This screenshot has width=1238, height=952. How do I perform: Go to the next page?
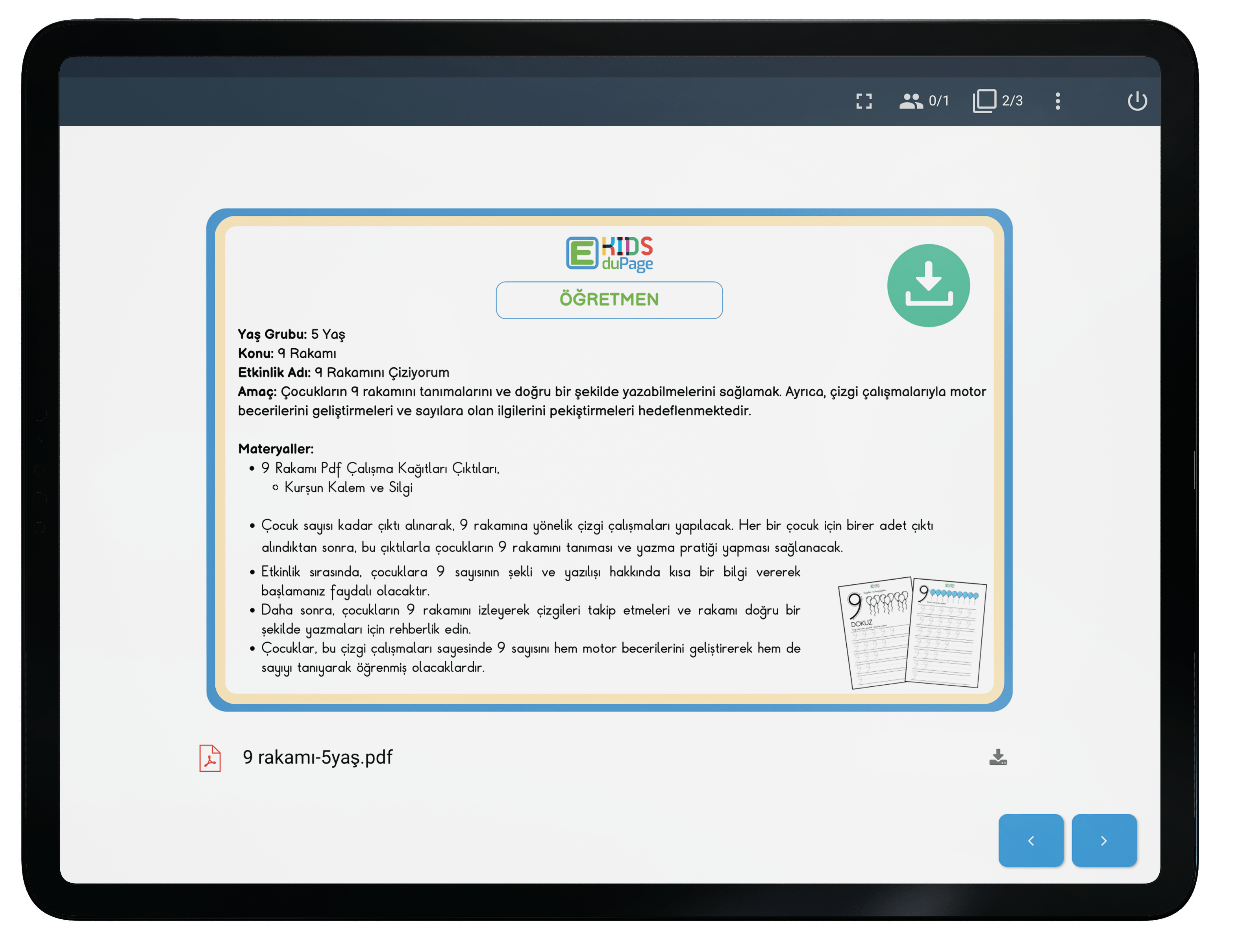pos(1104,840)
